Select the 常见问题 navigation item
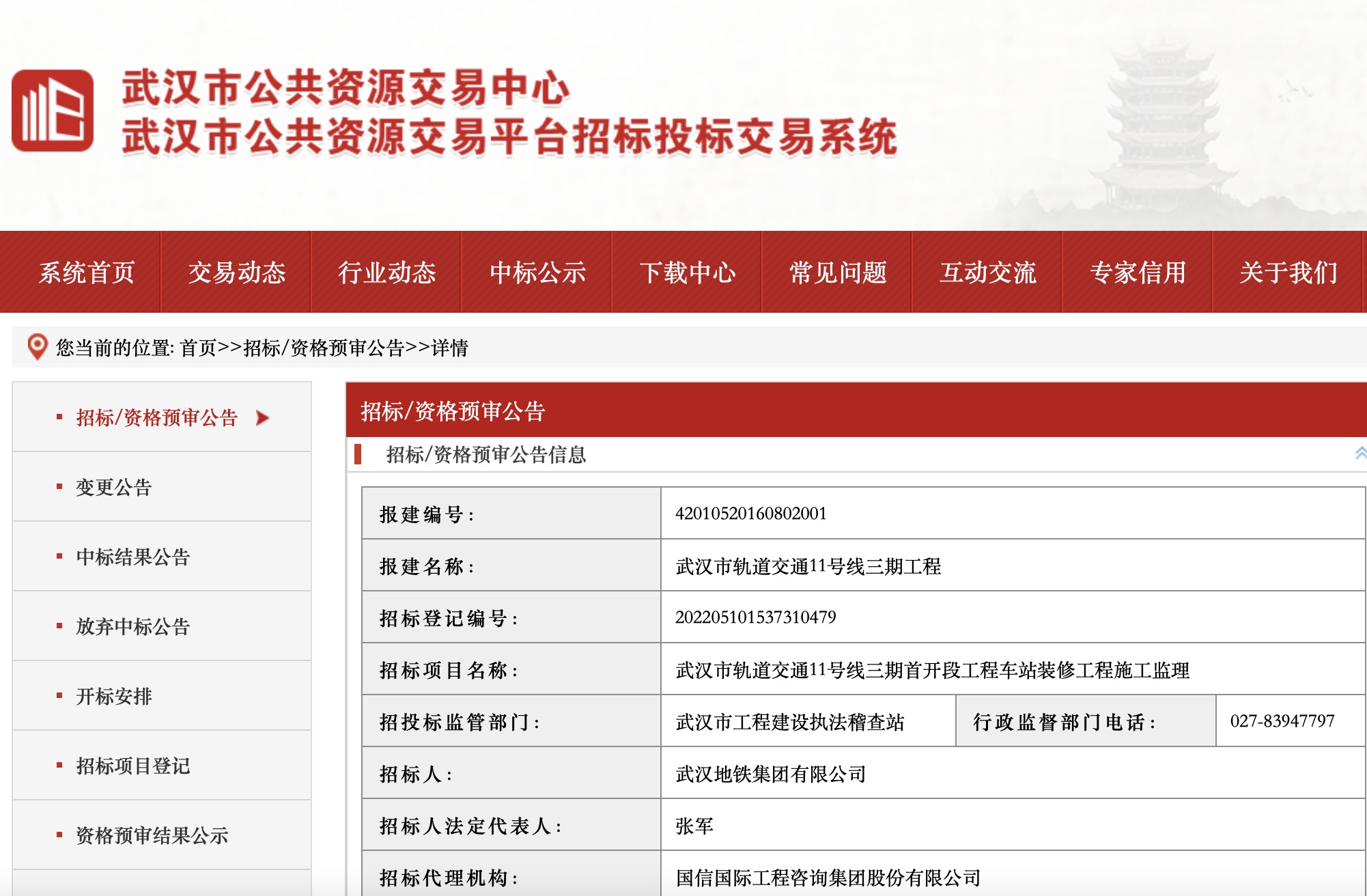The height and width of the screenshot is (896, 1367). 837,272
